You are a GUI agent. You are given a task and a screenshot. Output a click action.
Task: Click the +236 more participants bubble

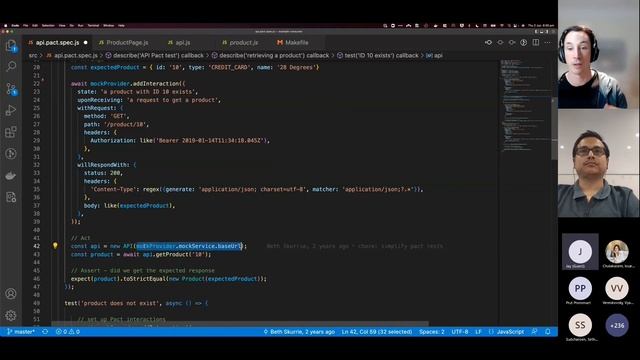click(617, 325)
